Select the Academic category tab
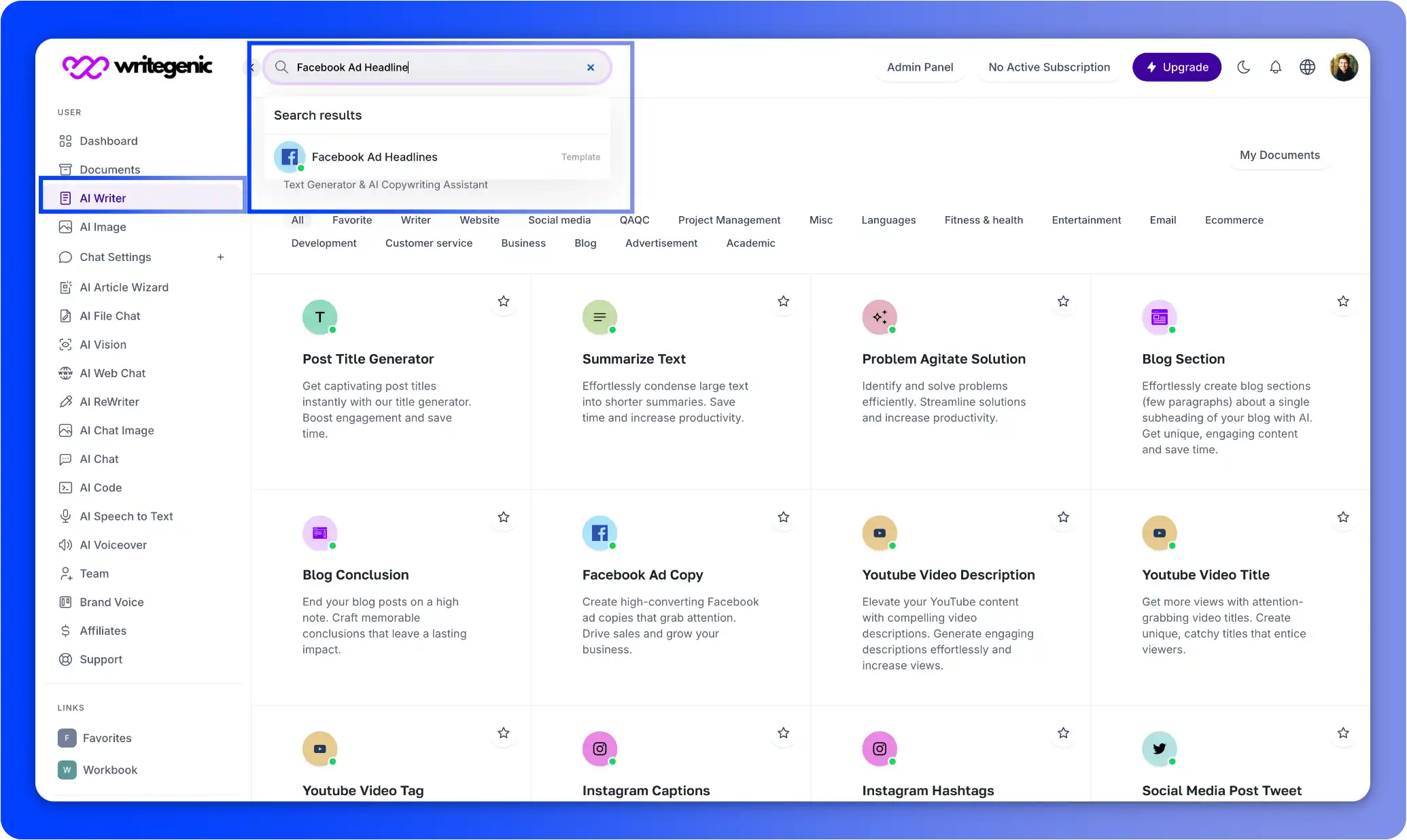 750,243
